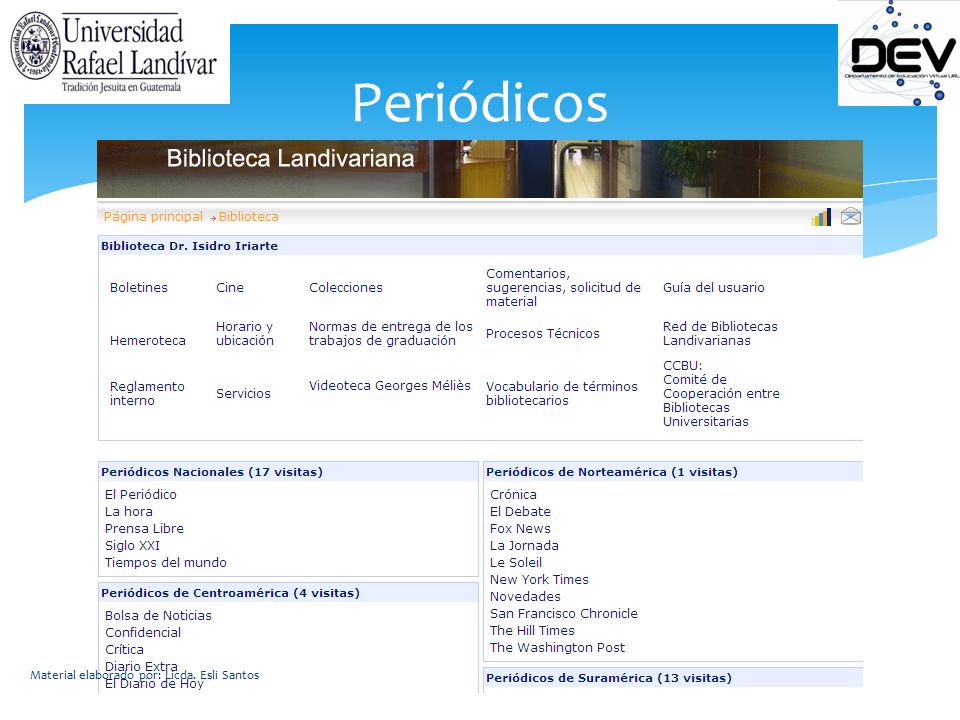This screenshot has height=720, width=960.
Task: Click the Periódicos de Norteamérica header
Action: pos(612,472)
